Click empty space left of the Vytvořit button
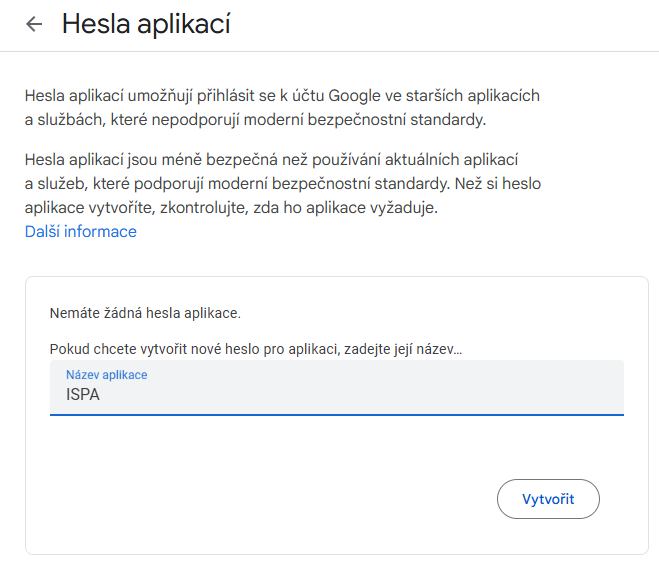The image size is (659, 563). [x=273, y=499]
